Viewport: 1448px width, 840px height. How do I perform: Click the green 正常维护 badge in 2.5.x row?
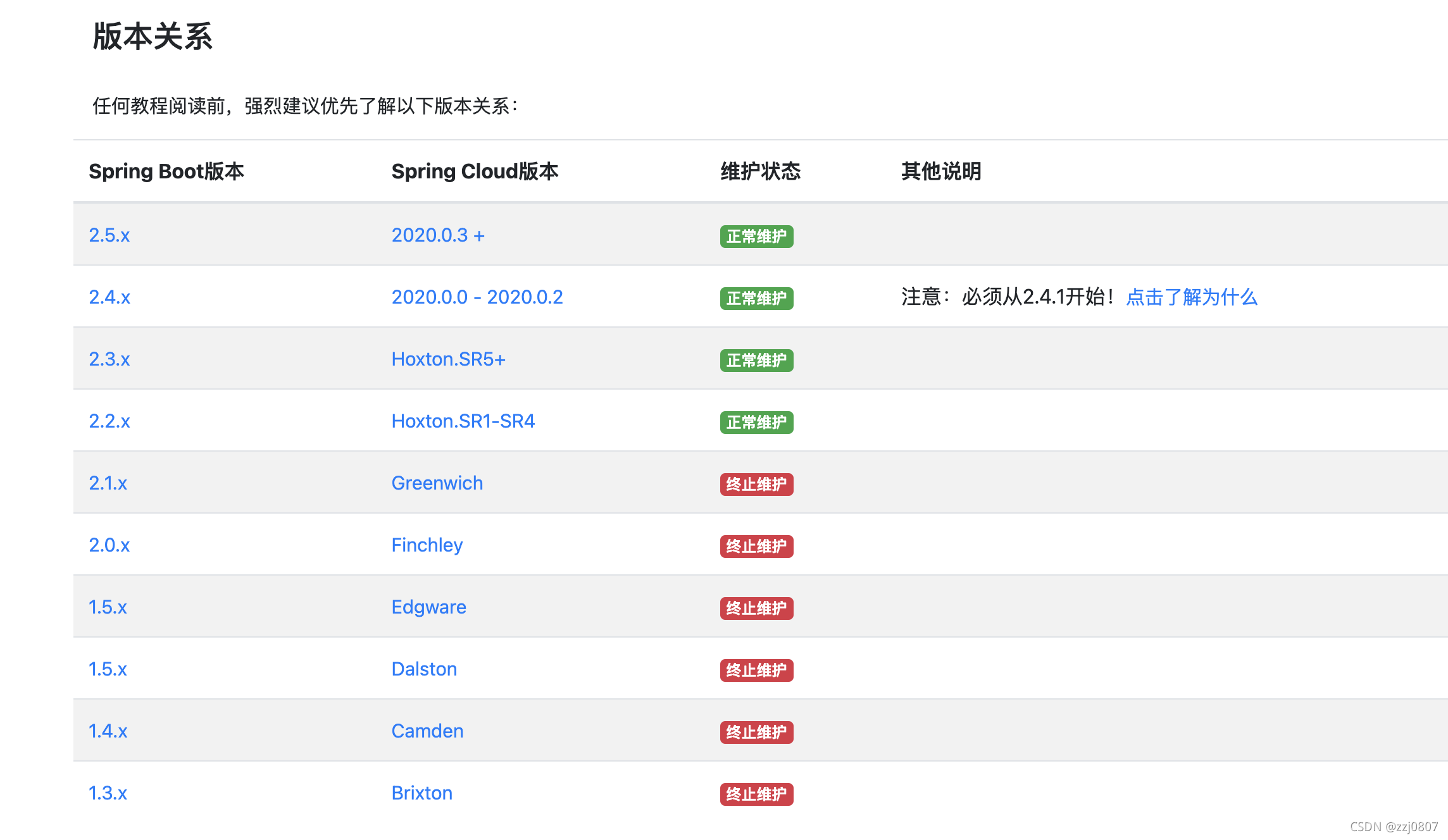click(756, 237)
